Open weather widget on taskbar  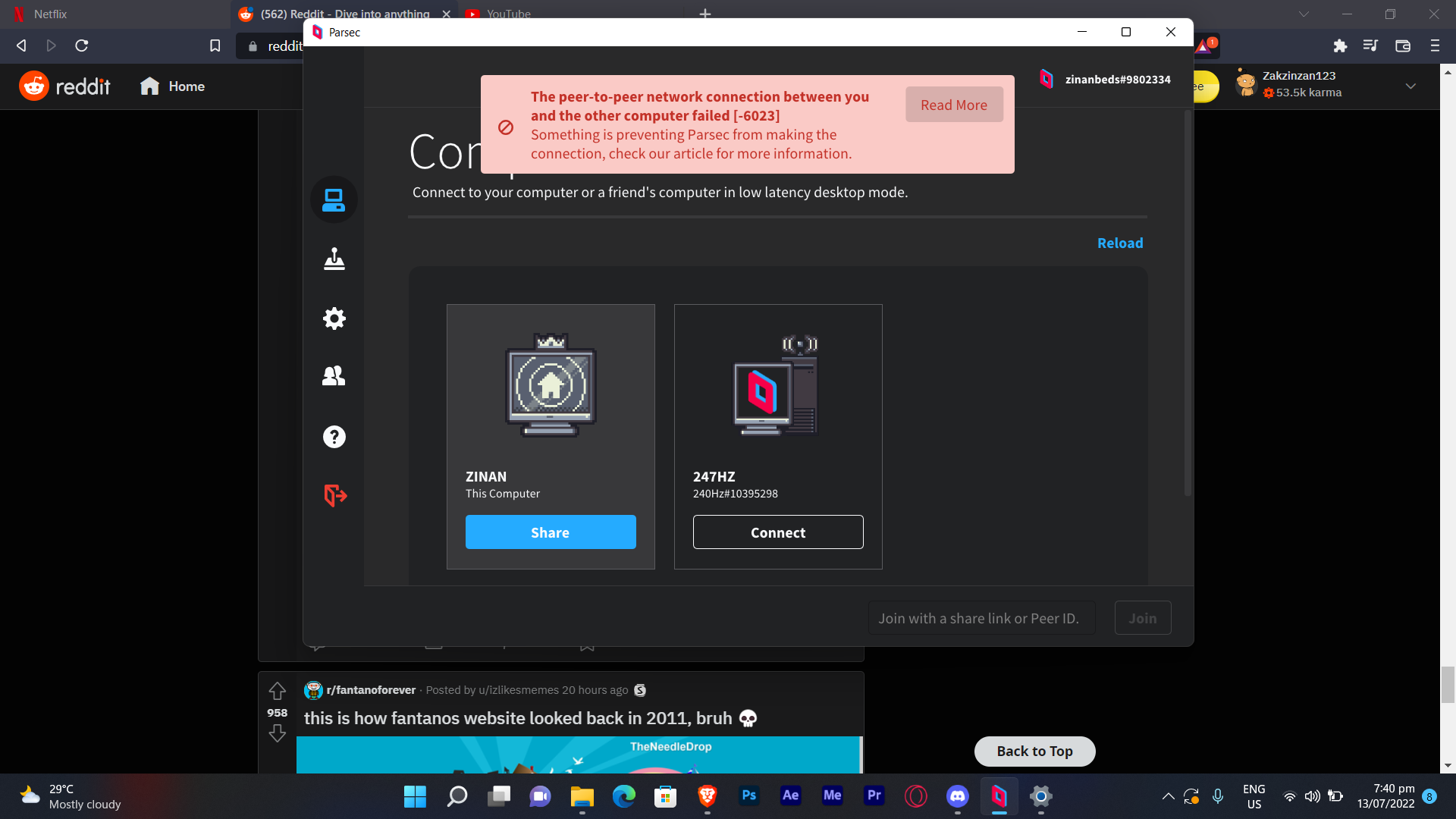71,796
